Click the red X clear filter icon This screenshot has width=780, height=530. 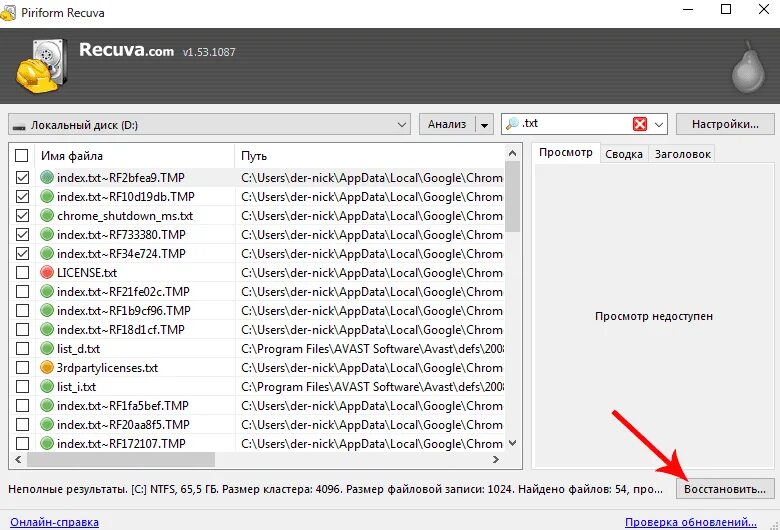[x=640, y=124]
